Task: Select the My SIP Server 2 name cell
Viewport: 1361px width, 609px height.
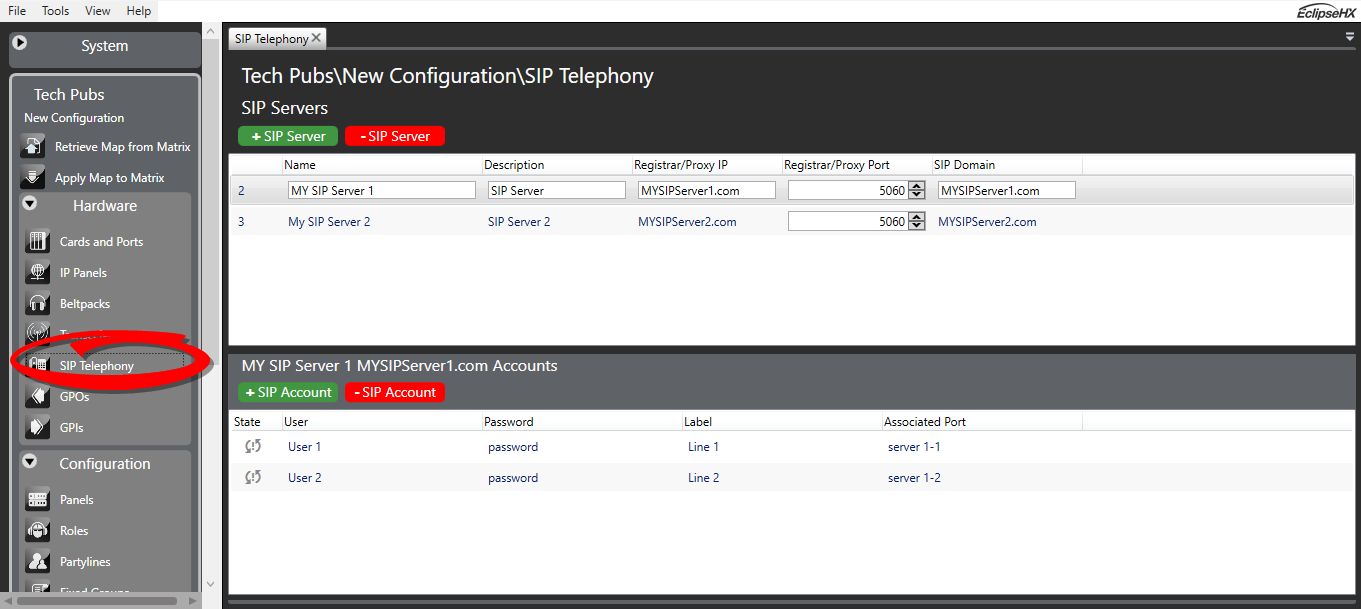Action: (x=329, y=222)
